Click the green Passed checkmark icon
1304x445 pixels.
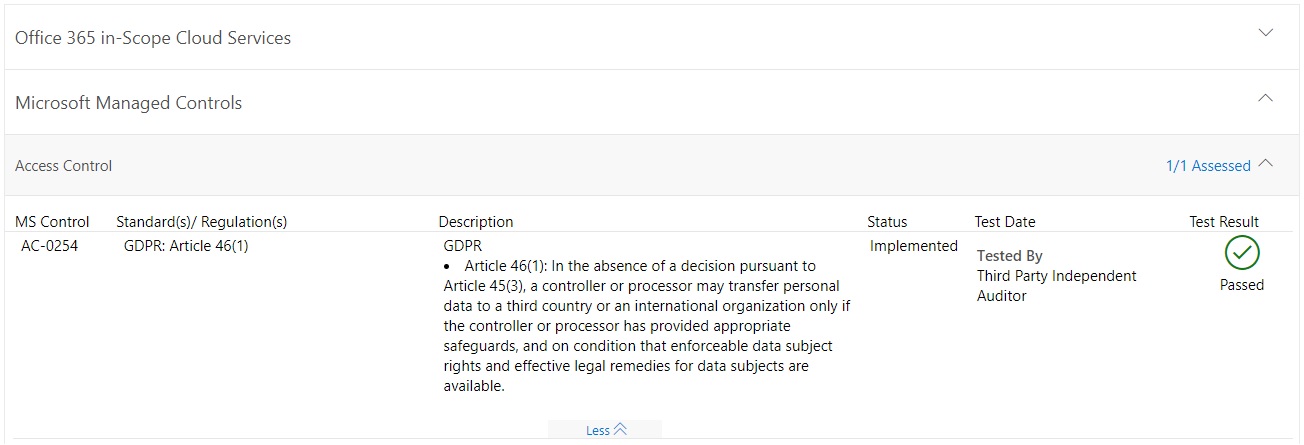tap(1241, 253)
